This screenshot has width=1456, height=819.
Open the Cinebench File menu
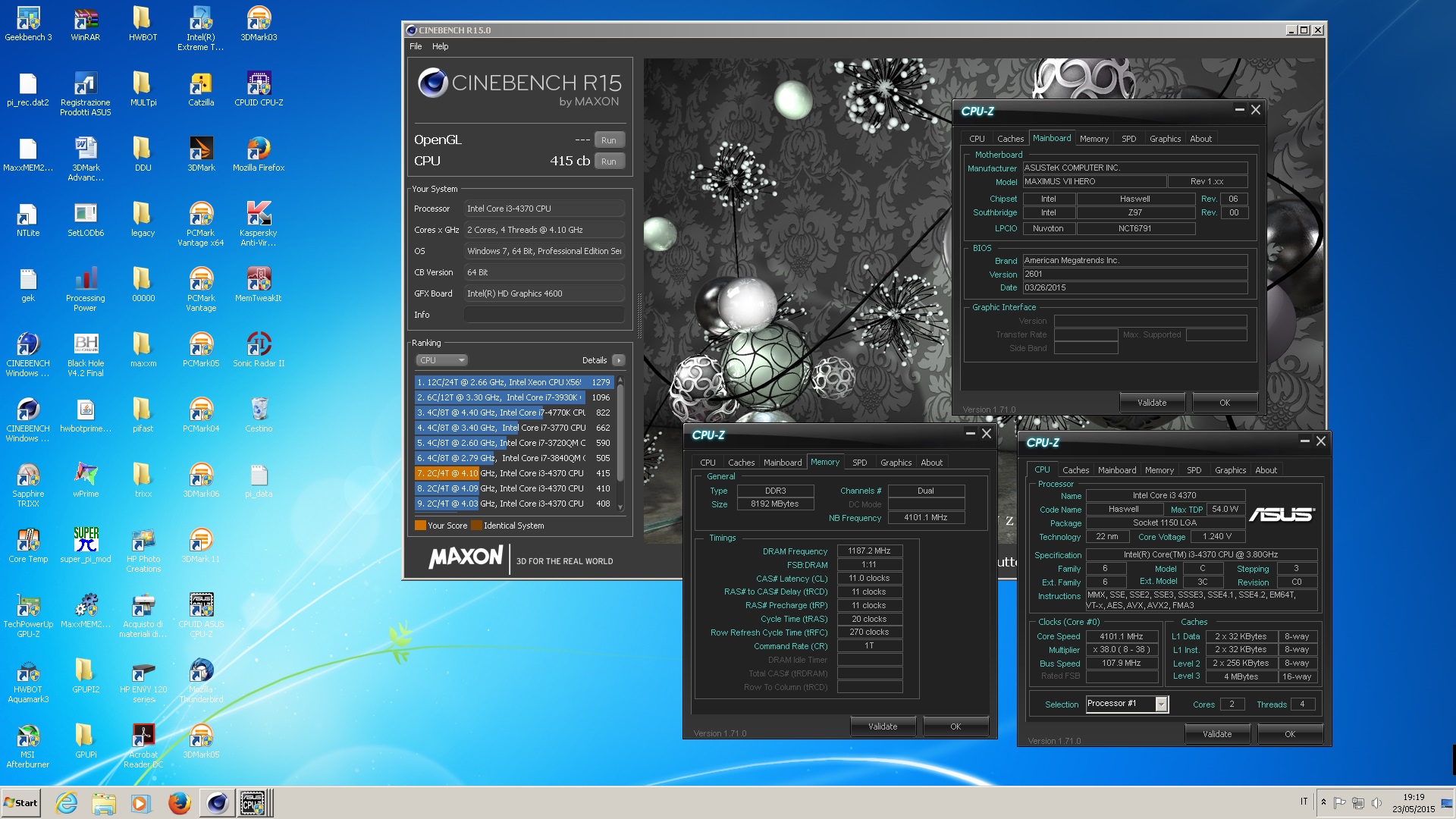click(416, 46)
